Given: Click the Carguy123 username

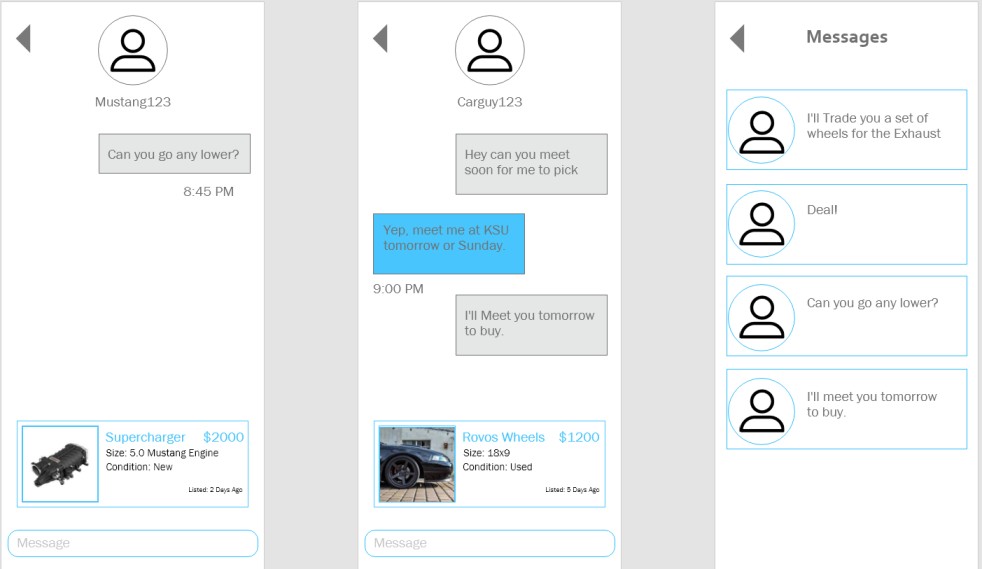Looking at the screenshot, I should tap(490, 102).
